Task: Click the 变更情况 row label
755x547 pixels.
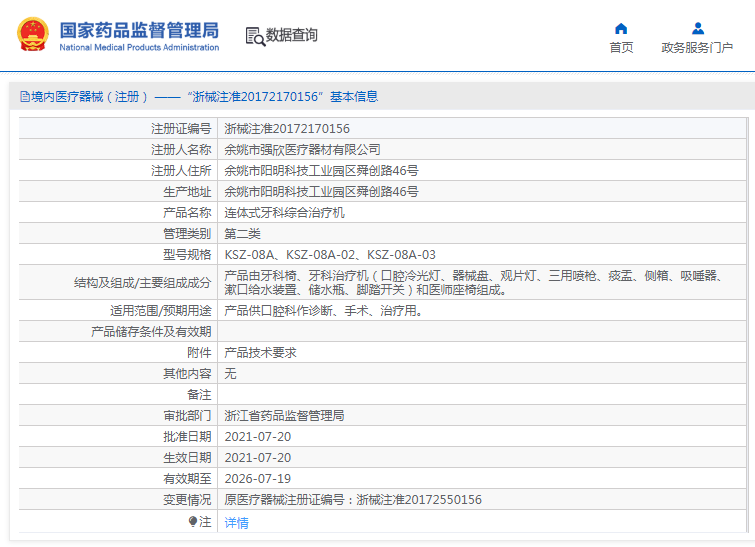Action: 187,499
